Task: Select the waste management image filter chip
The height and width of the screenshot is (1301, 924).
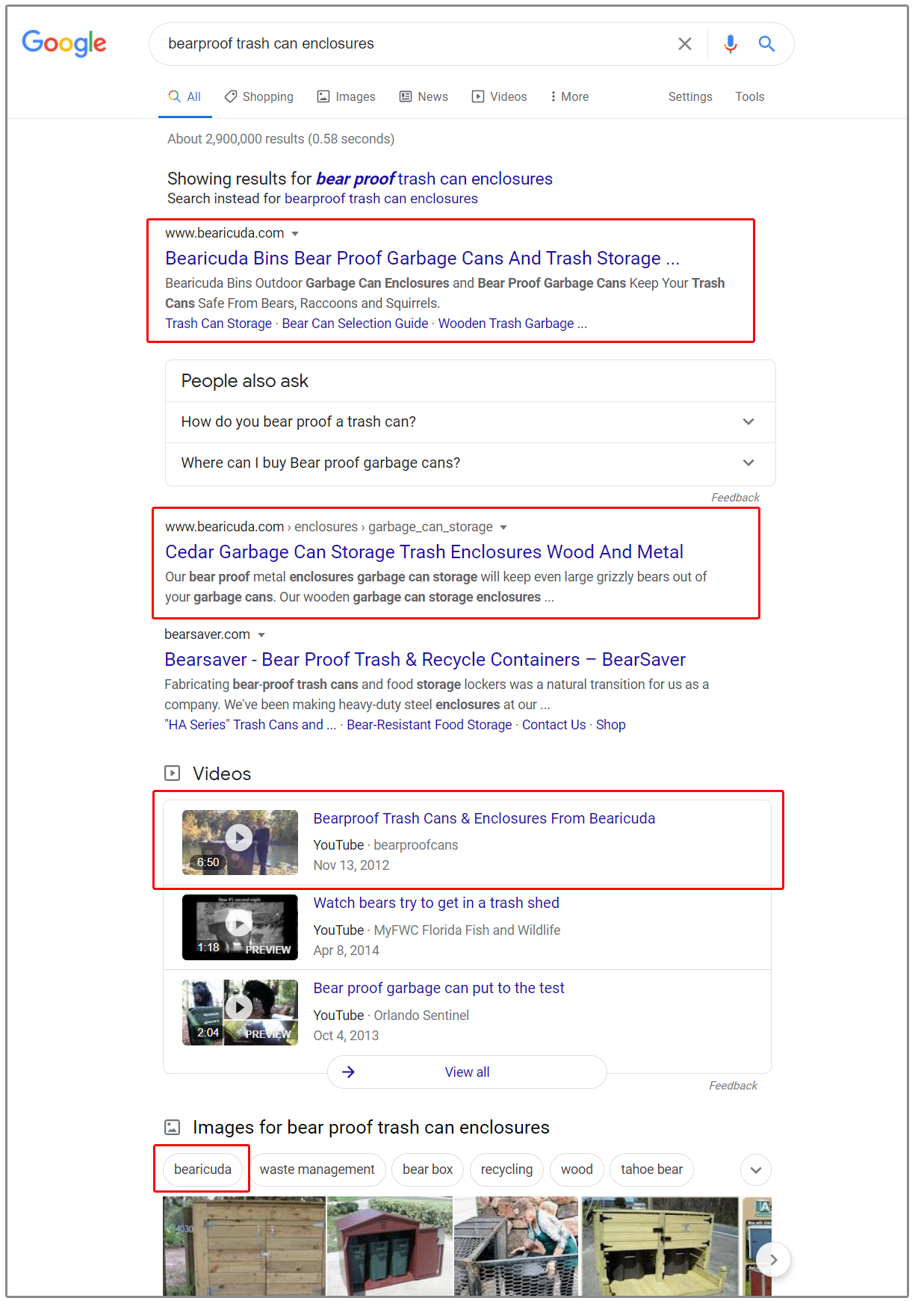Action: click(317, 1169)
